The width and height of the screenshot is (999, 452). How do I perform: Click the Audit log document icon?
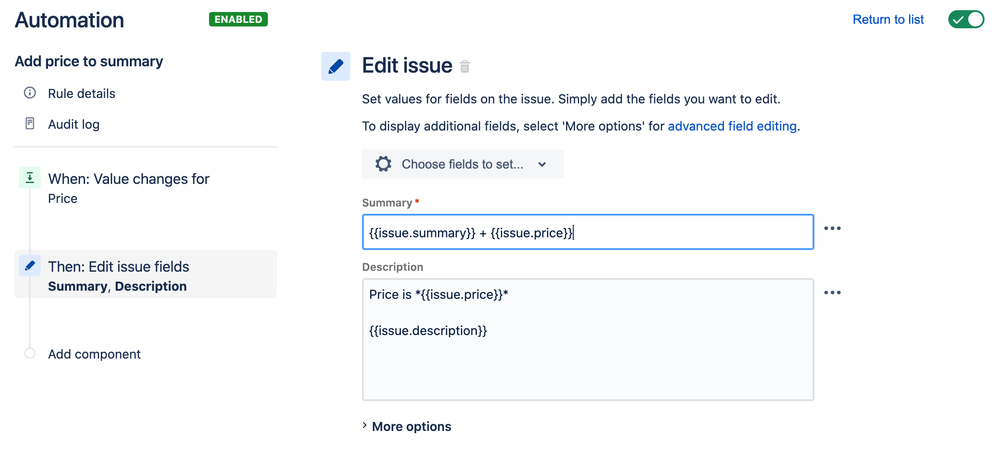(30, 124)
